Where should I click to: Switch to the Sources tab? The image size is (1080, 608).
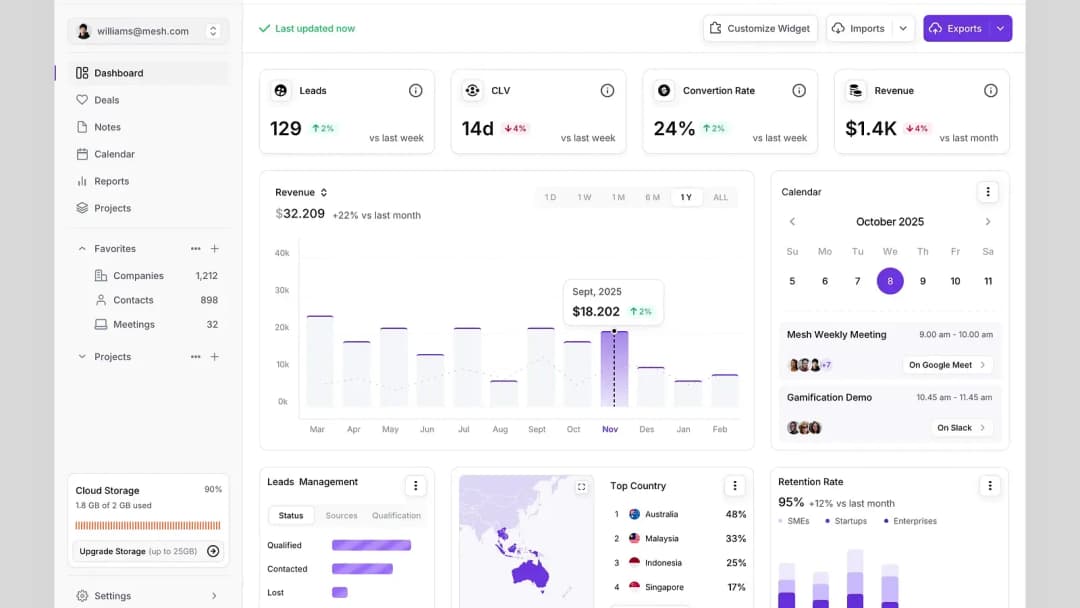[341, 515]
